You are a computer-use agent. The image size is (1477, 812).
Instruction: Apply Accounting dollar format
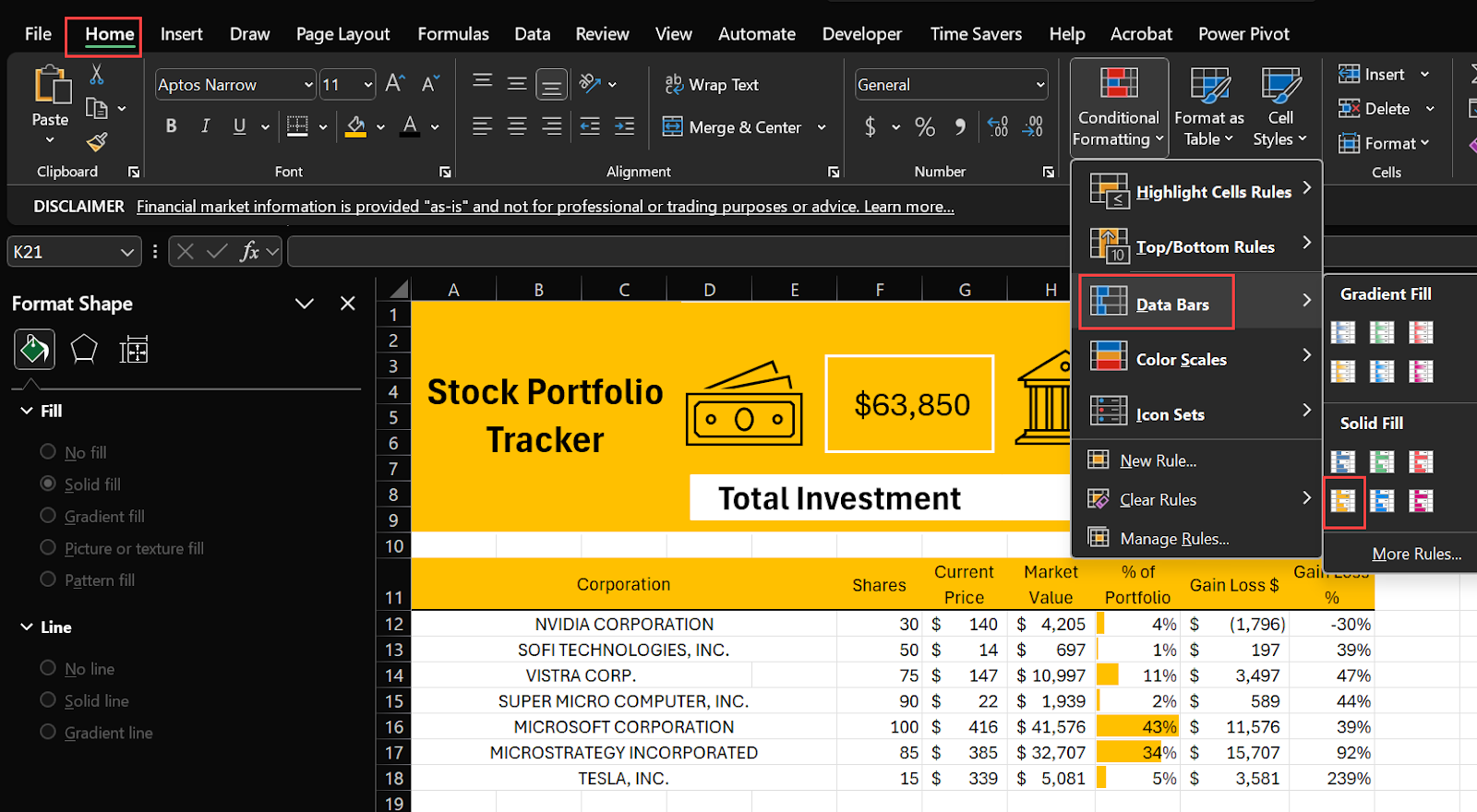870,126
